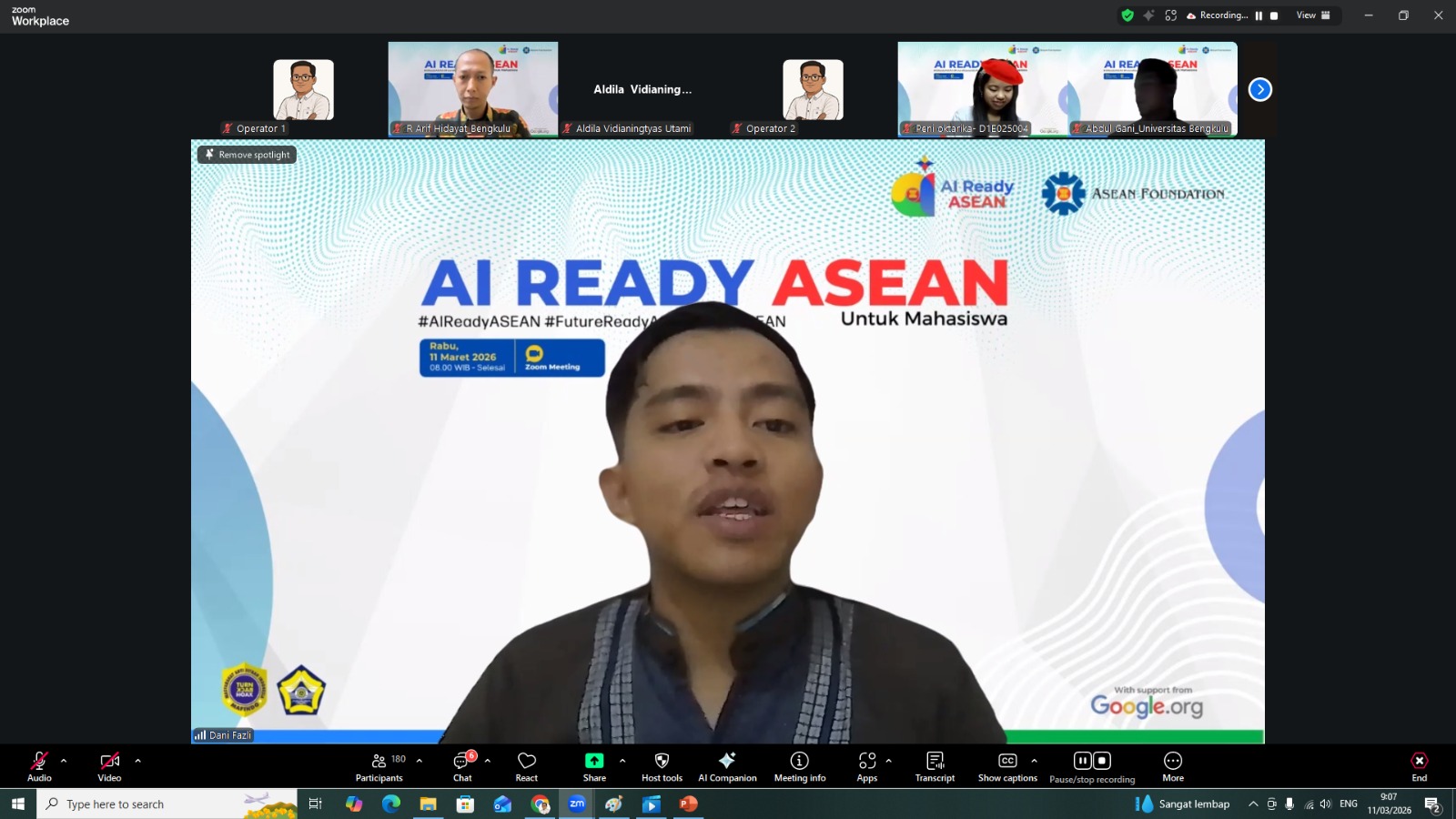This screenshot has height=819, width=1456.
Task: Unmute microphone with Audio button
Action: 39,766
